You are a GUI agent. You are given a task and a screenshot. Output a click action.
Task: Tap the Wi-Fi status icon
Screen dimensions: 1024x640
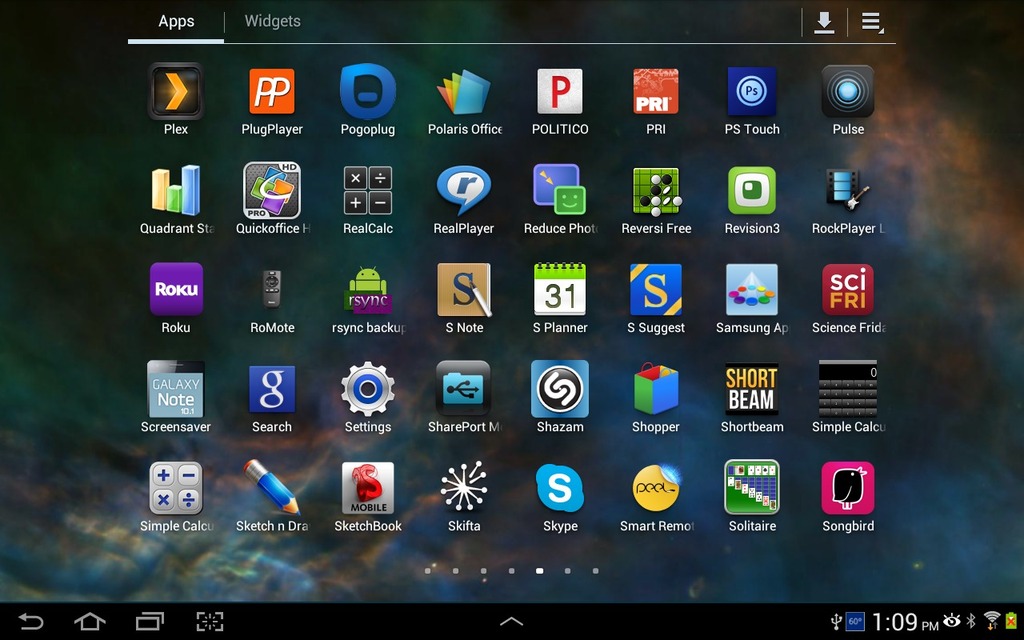coord(993,620)
